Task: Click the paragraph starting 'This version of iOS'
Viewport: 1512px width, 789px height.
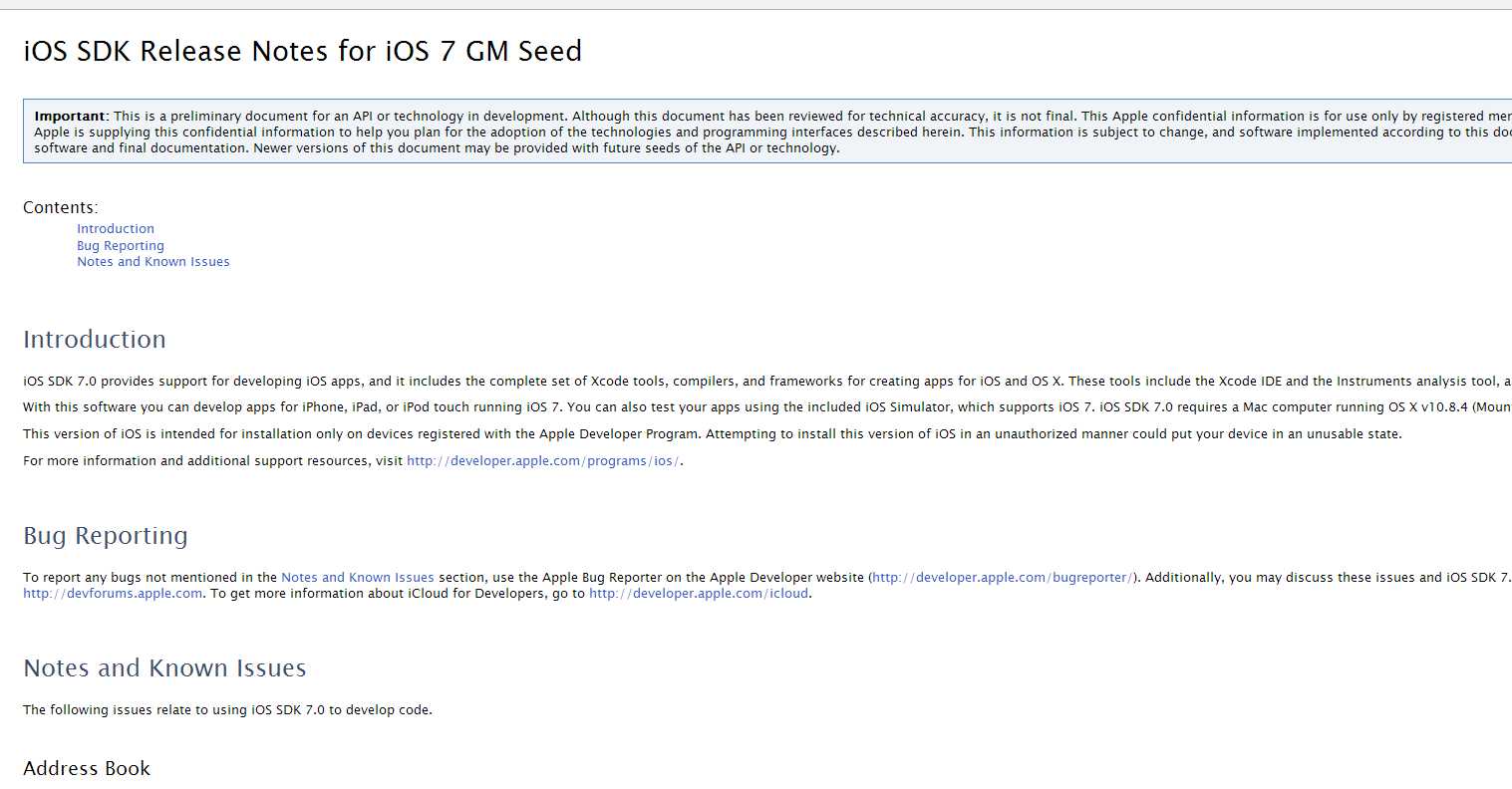Action: tap(713, 434)
